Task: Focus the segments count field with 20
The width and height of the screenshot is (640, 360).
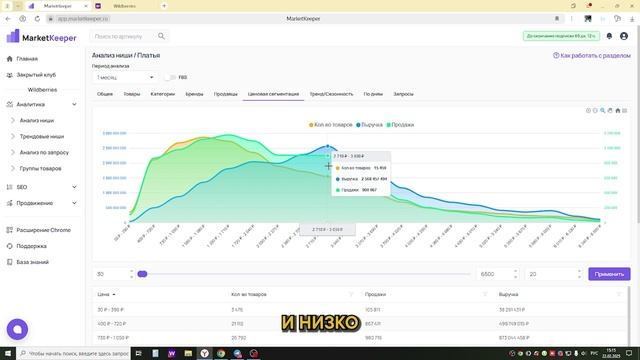Action: coord(552,274)
